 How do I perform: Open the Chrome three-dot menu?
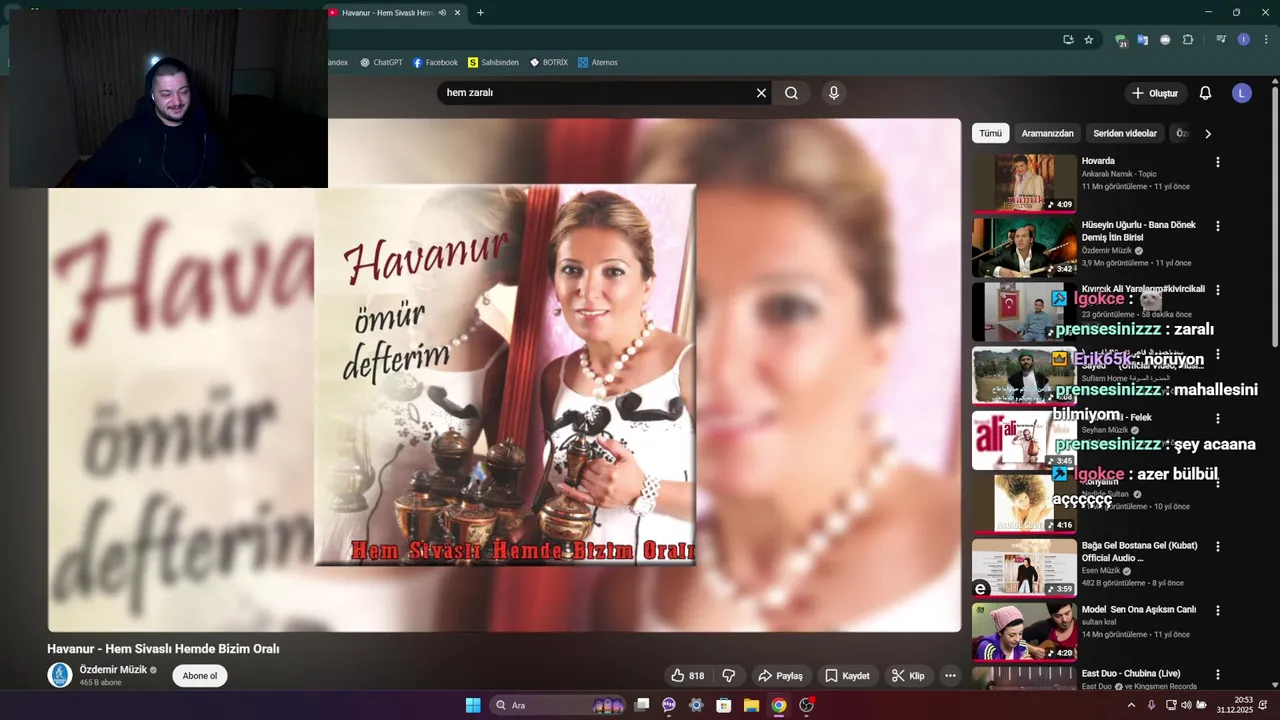[x=1266, y=40]
